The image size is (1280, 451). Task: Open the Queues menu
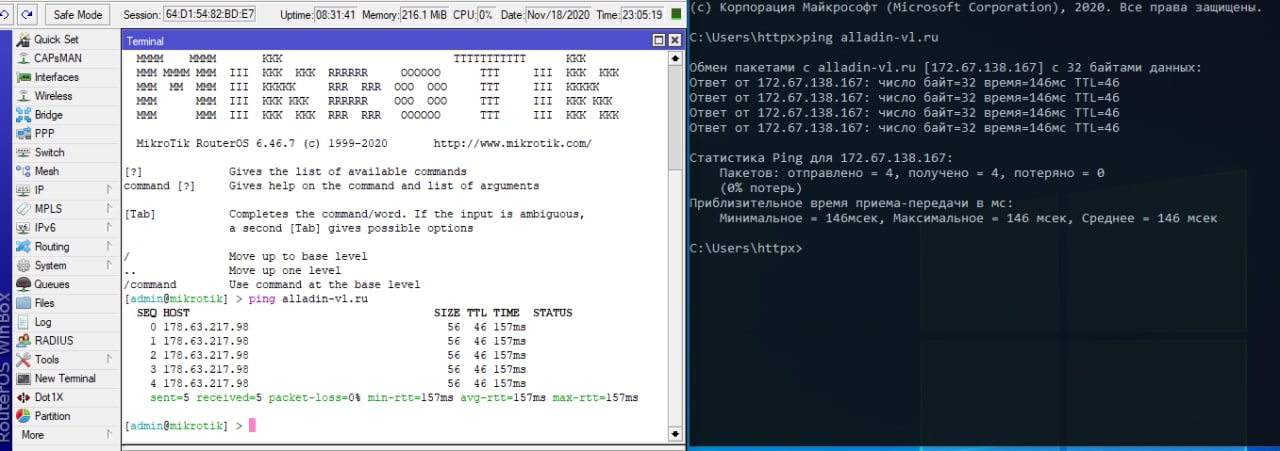(x=66, y=284)
